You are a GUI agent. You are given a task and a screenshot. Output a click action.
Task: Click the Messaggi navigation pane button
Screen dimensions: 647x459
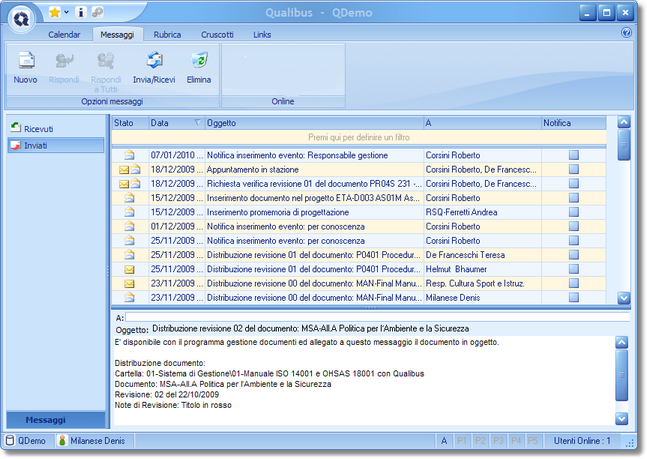(56, 420)
